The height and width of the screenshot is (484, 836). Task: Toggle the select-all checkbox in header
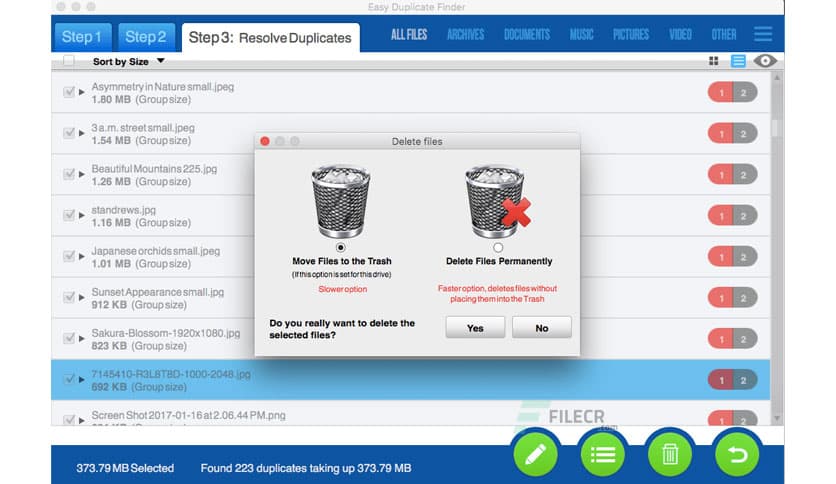(x=69, y=61)
